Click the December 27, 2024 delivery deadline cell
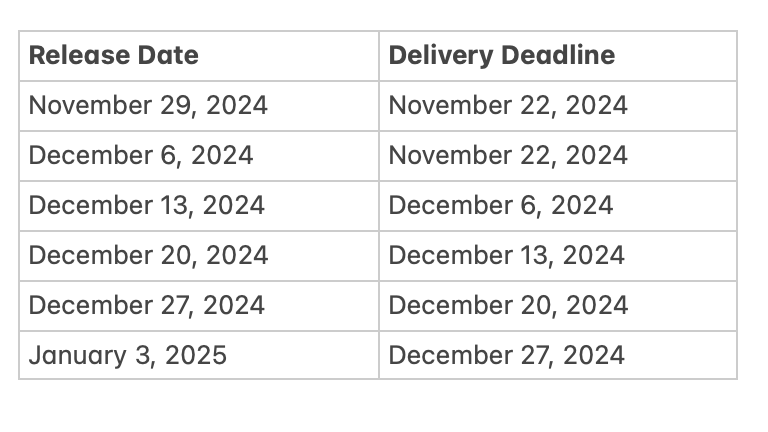The width and height of the screenshot is (768, 432). pyautogui.click(x=558, y=355)
